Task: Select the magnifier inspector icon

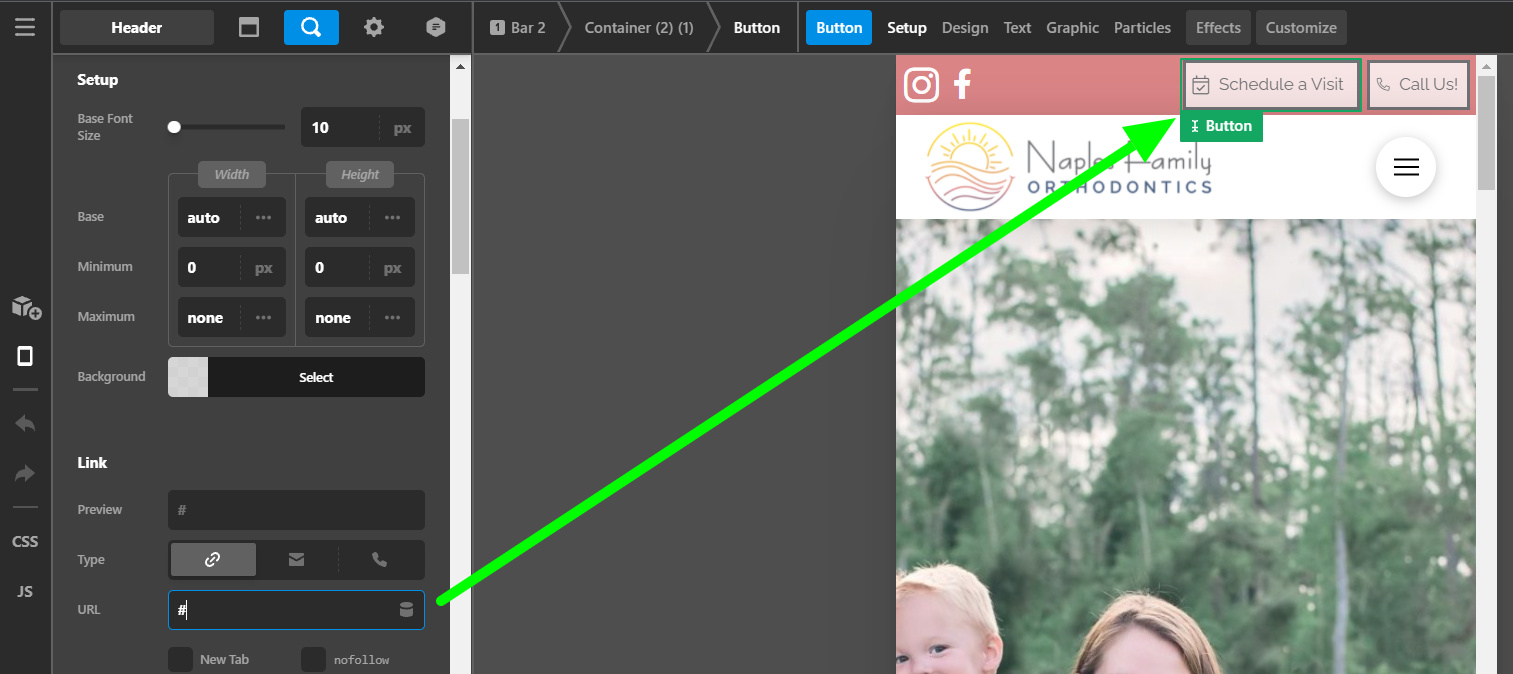Action: [311, 28]
